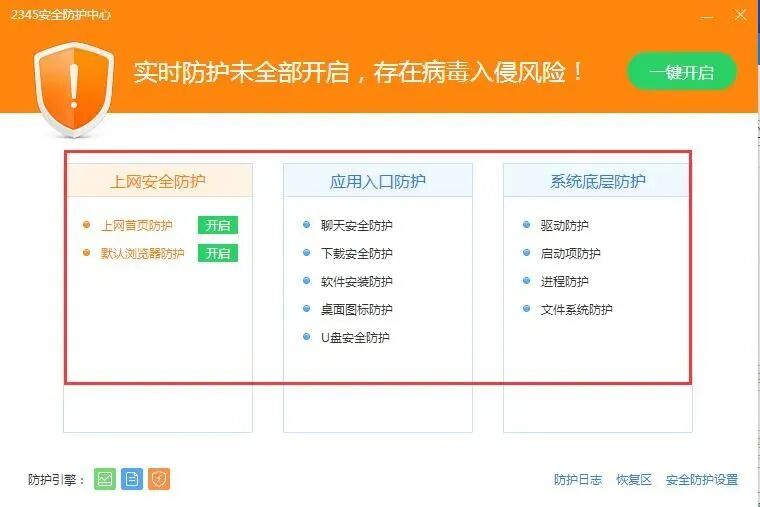Select the 应用入口防护 panel header
The width and height of the screenshot is (760, 507).
[378, 181]
